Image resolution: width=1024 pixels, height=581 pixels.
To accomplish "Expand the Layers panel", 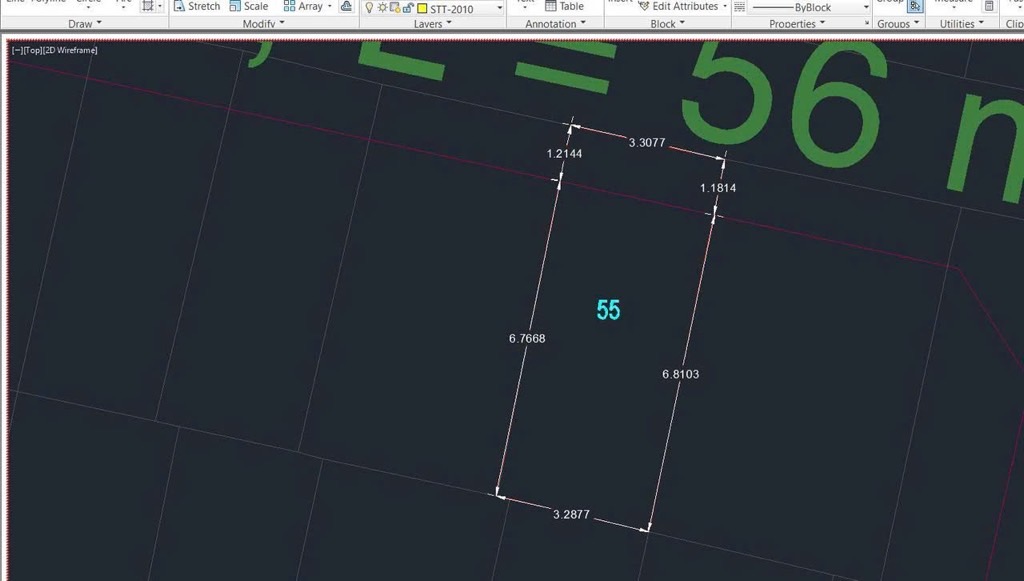I will pos(432,24).
